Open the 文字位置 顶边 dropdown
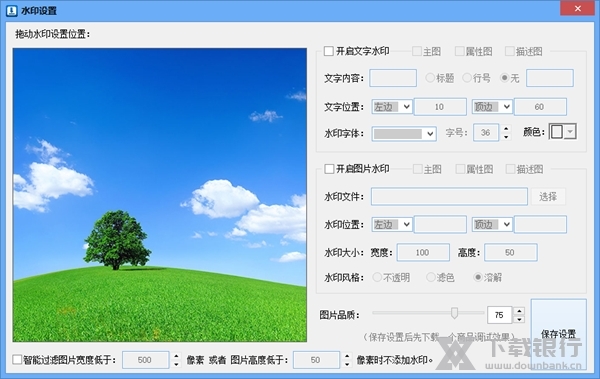This screenshot has width=600, height=379. [492, 107]
